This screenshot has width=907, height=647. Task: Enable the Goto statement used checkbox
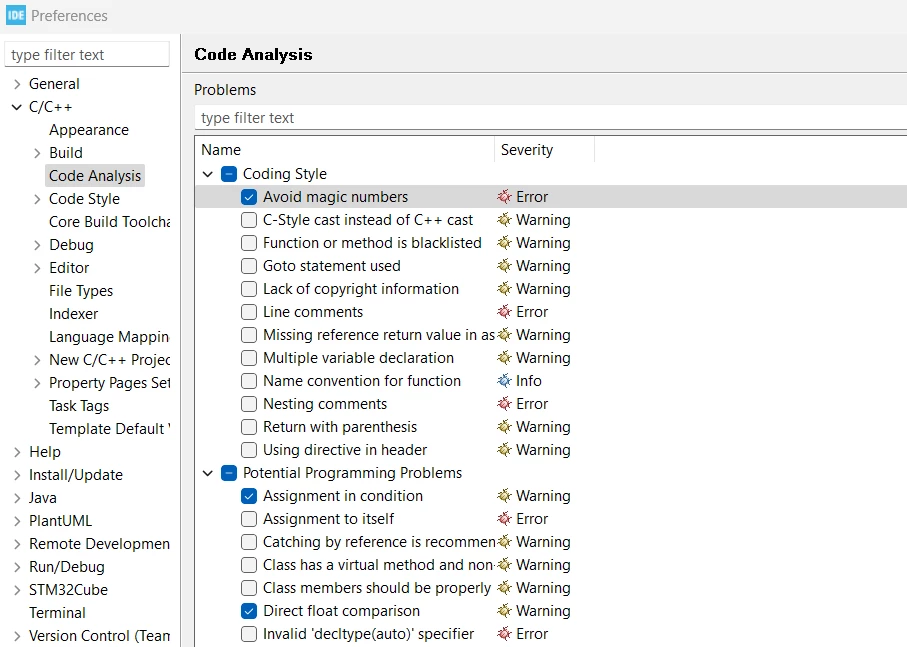pyautogui.click(x=249, y=266)
